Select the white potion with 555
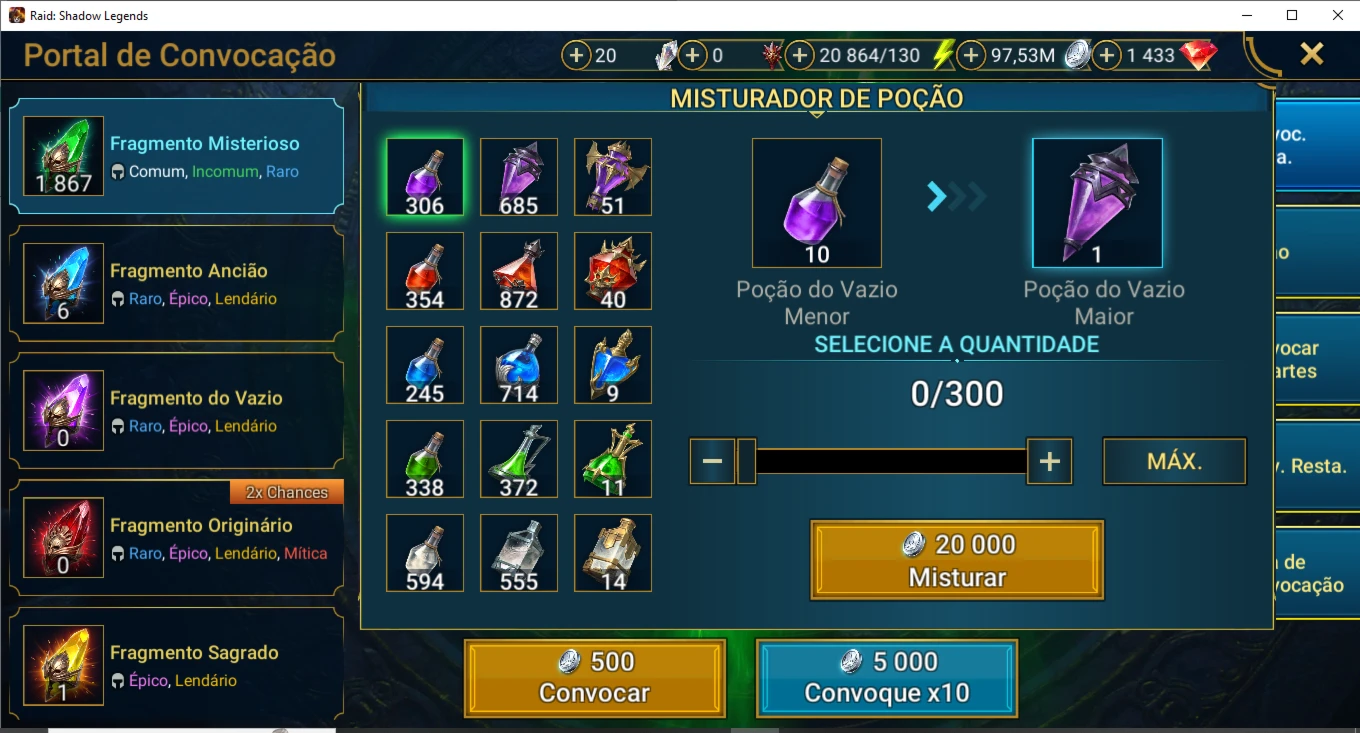Image resolution: width=1360 pixels, height=733 pixels. click(x=519, y=553)
